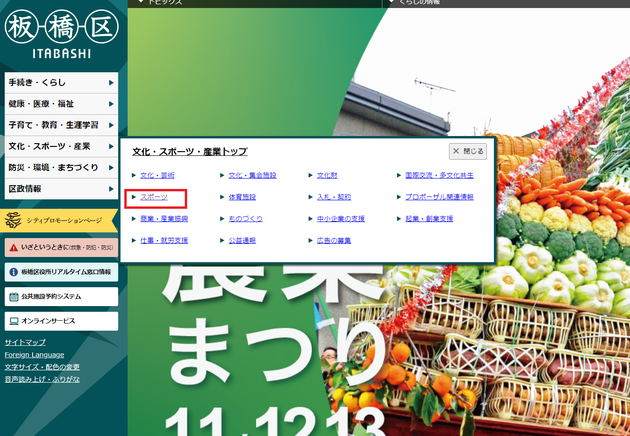Open the 国際交流・多文化共生 link
630x436 pixels.
coord(439,175)
